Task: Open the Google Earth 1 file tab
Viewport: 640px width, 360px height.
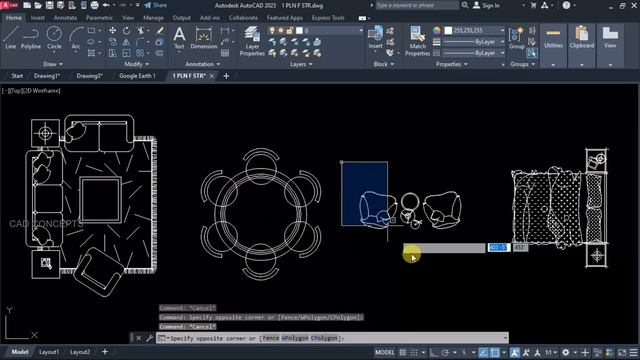Action: [x=137, y=76]
